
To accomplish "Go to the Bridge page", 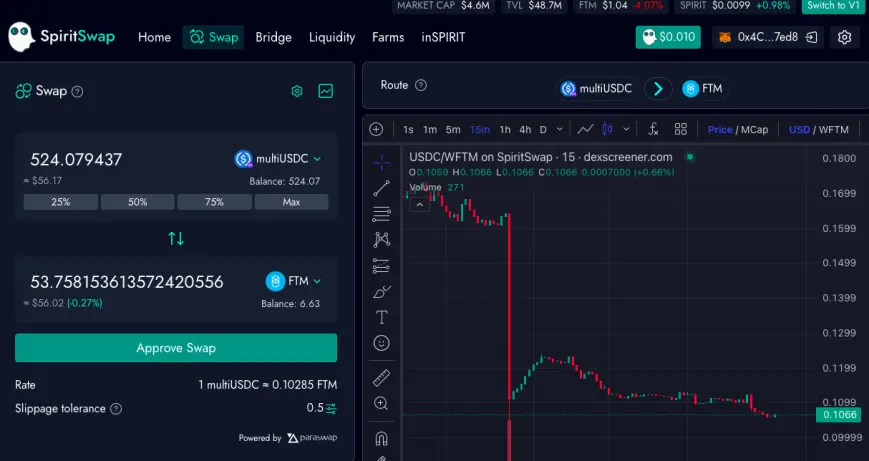I will point(273,37).
